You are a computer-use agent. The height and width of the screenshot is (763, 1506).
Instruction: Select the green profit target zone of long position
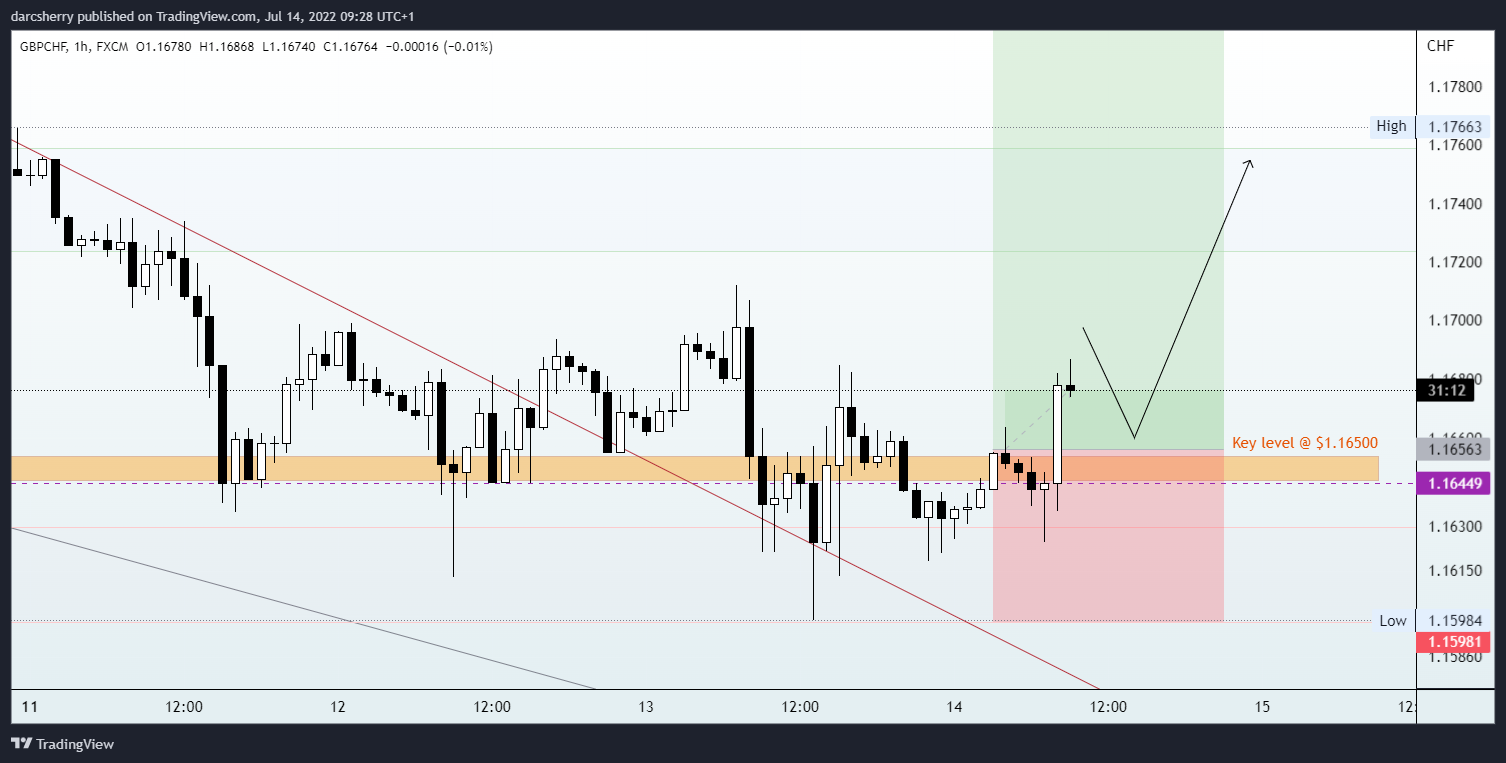(x=1108, y=240)
